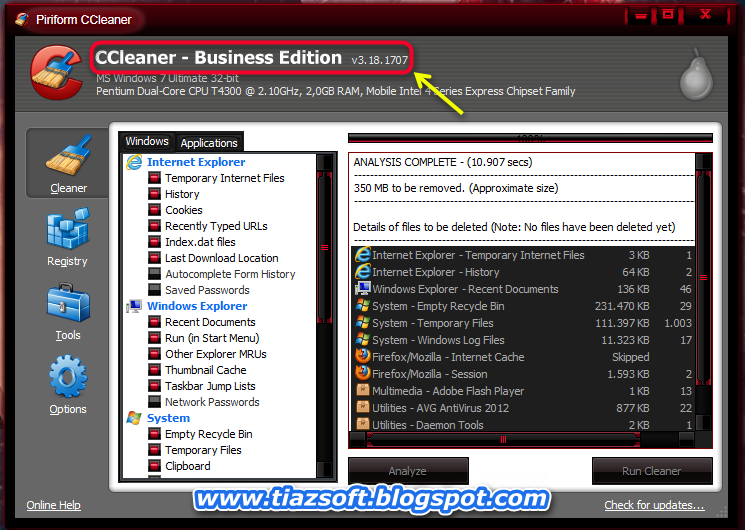745x530 pixels.
Task: Click Firefox icon on Internet Cache result
Action: (x=363, y=356)
